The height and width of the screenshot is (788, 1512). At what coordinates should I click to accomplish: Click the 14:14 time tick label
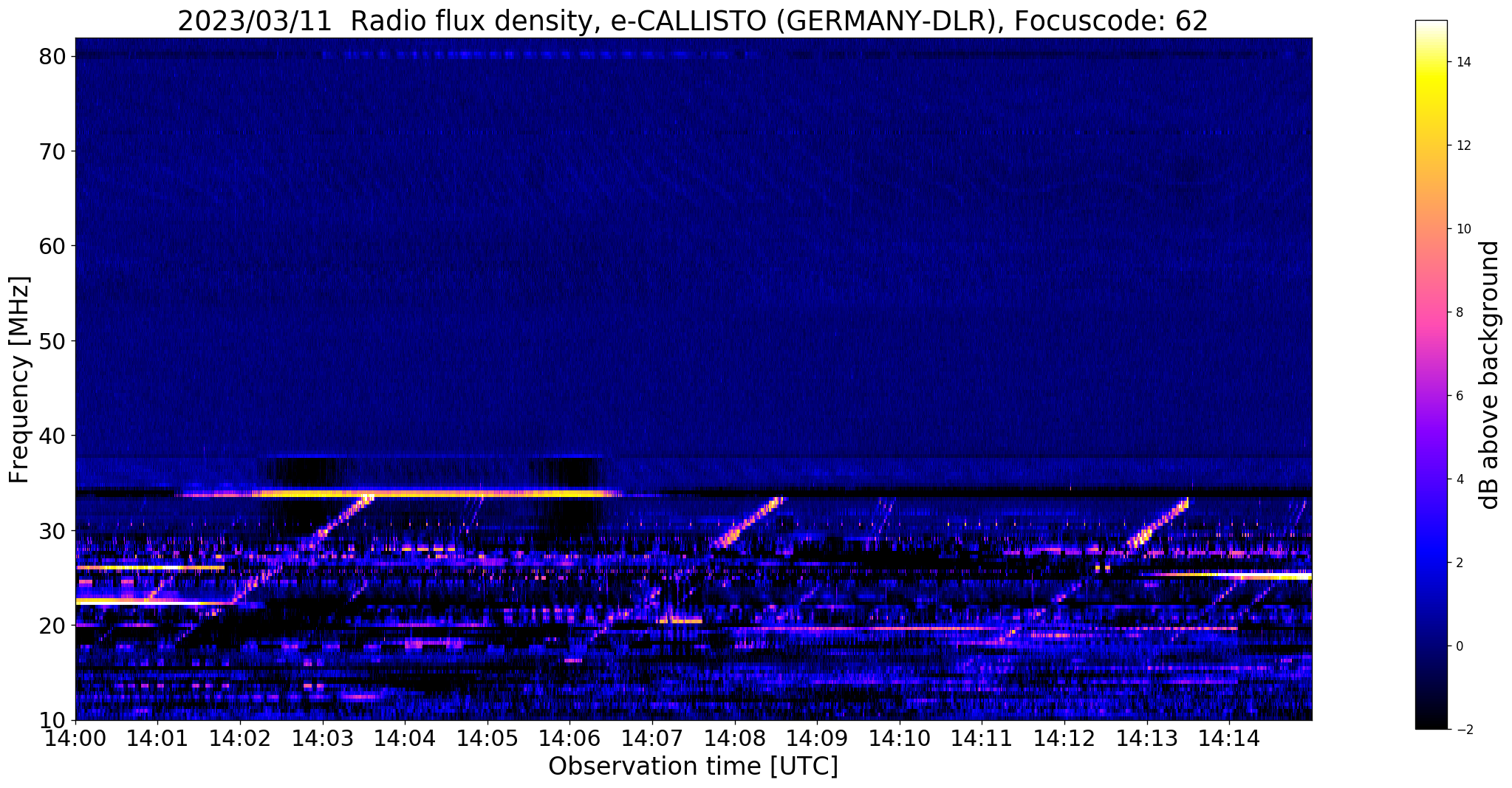(1229, 738)
